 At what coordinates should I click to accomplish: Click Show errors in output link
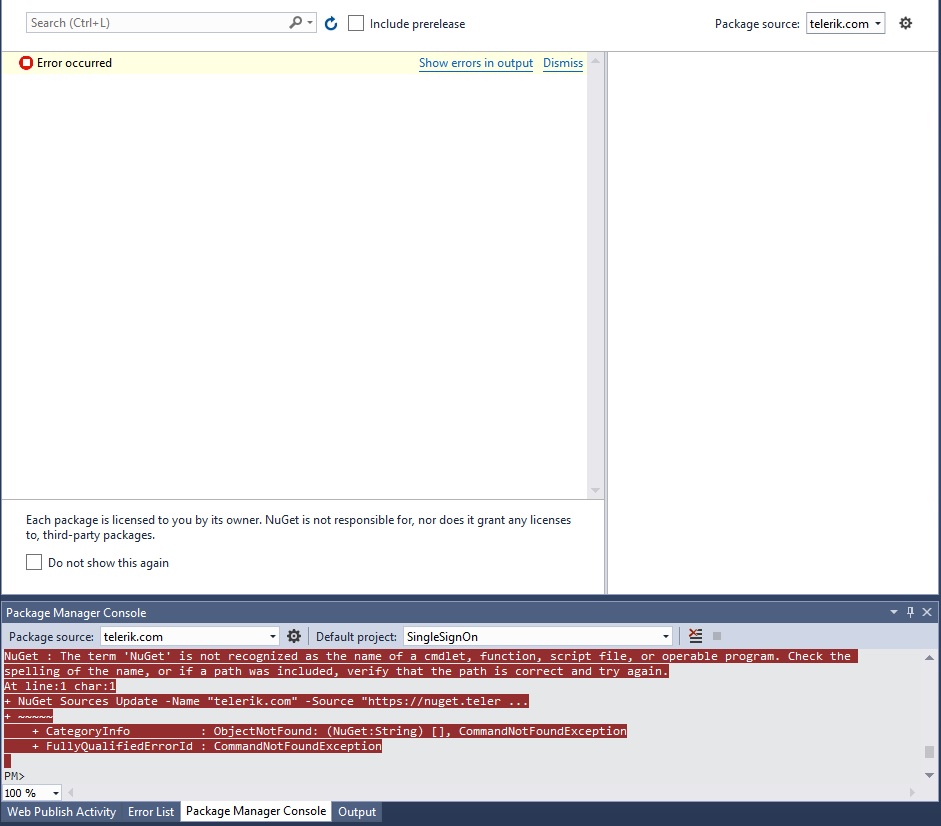[x=476, y=63]
